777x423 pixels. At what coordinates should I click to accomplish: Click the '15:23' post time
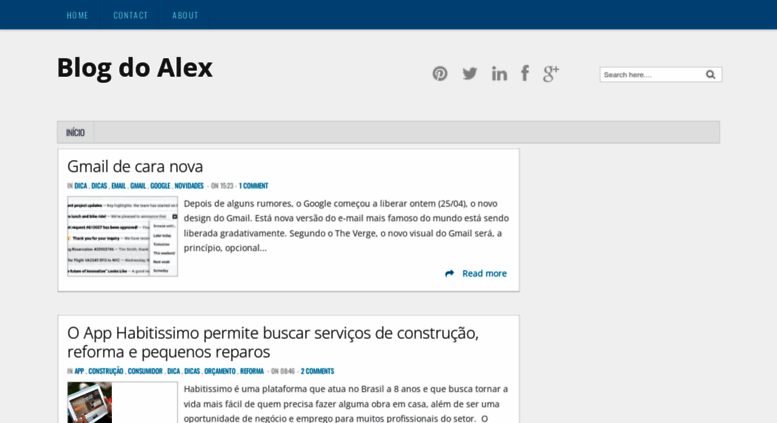coord(226,186)
